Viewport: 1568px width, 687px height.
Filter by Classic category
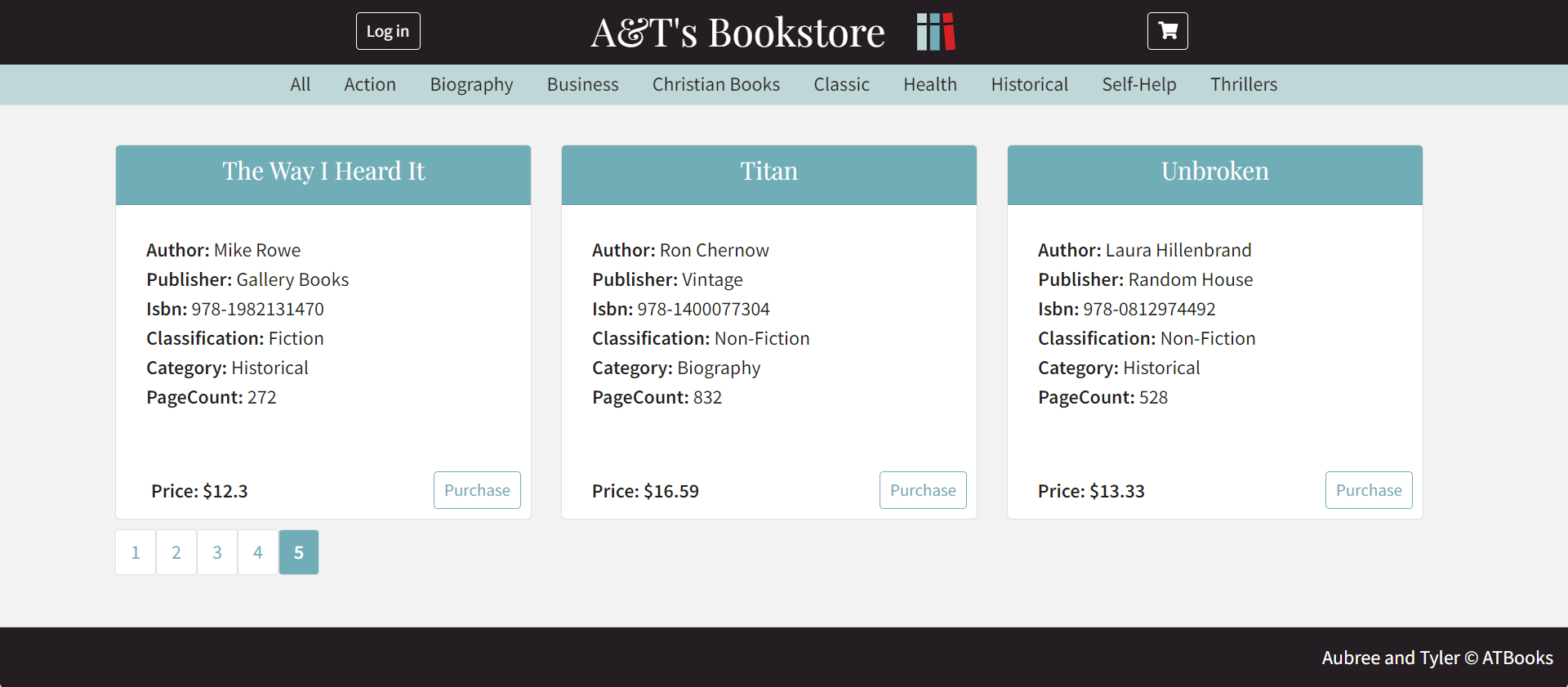[841, 84]
